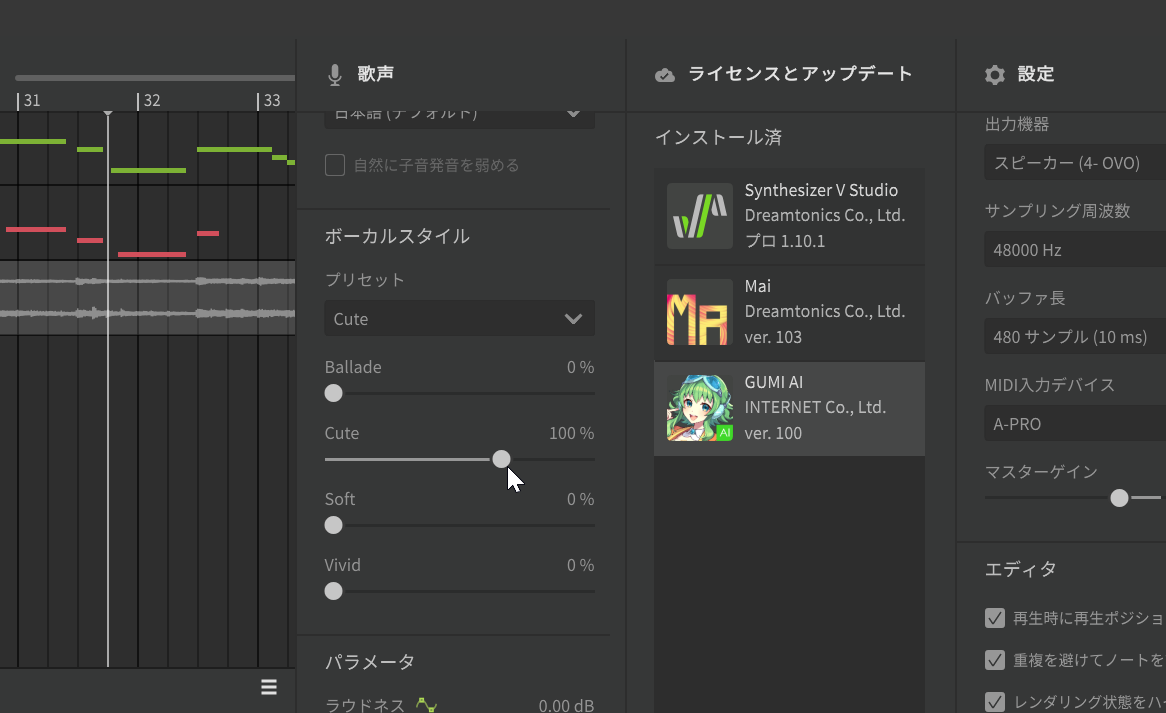Click the Vivid slider handle
The image size is (1166, 713).
click(333, 592)
